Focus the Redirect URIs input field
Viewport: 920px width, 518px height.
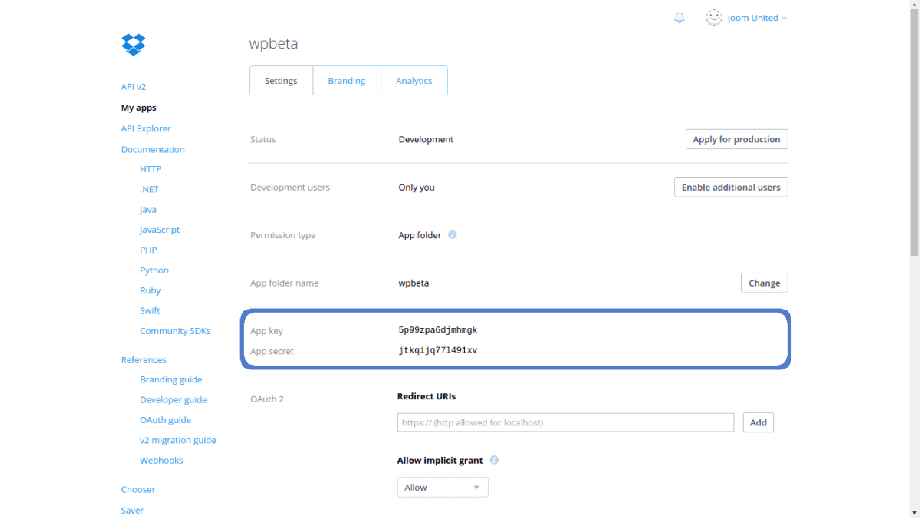tap(565, 422)
